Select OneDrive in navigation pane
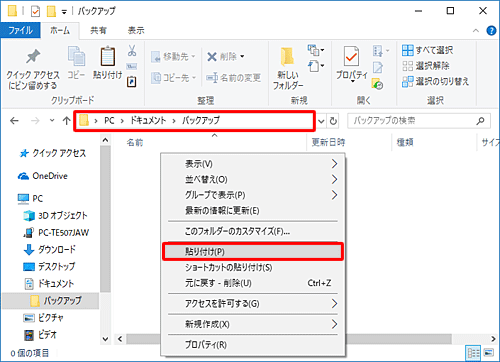The width and height of the screenshot is (500, 362). tap(43, 176)
